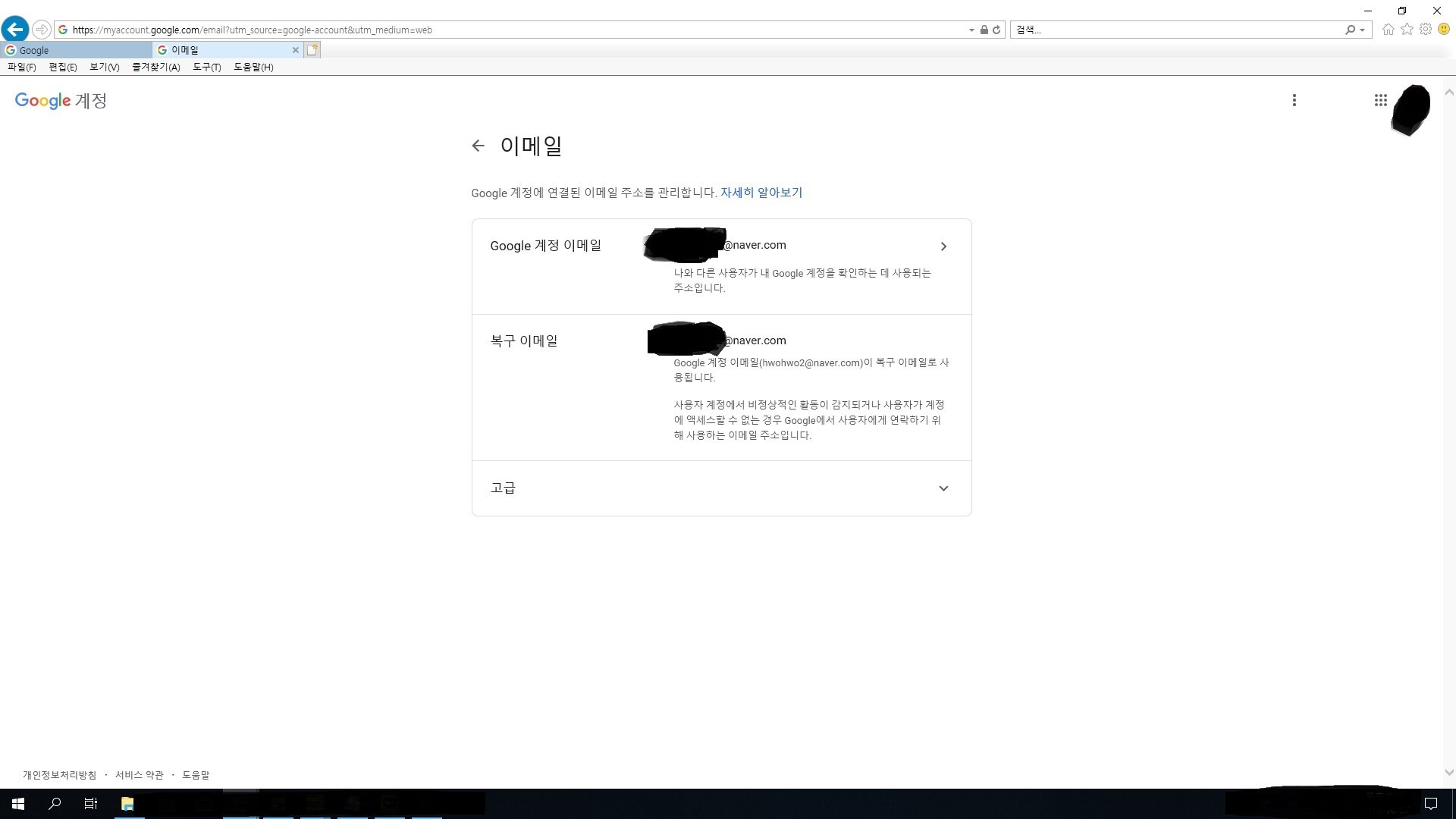This screenshot has height=819, width=1456.
Task: Go back using arrow beside 이메일 heading
Action: (478, 146)
